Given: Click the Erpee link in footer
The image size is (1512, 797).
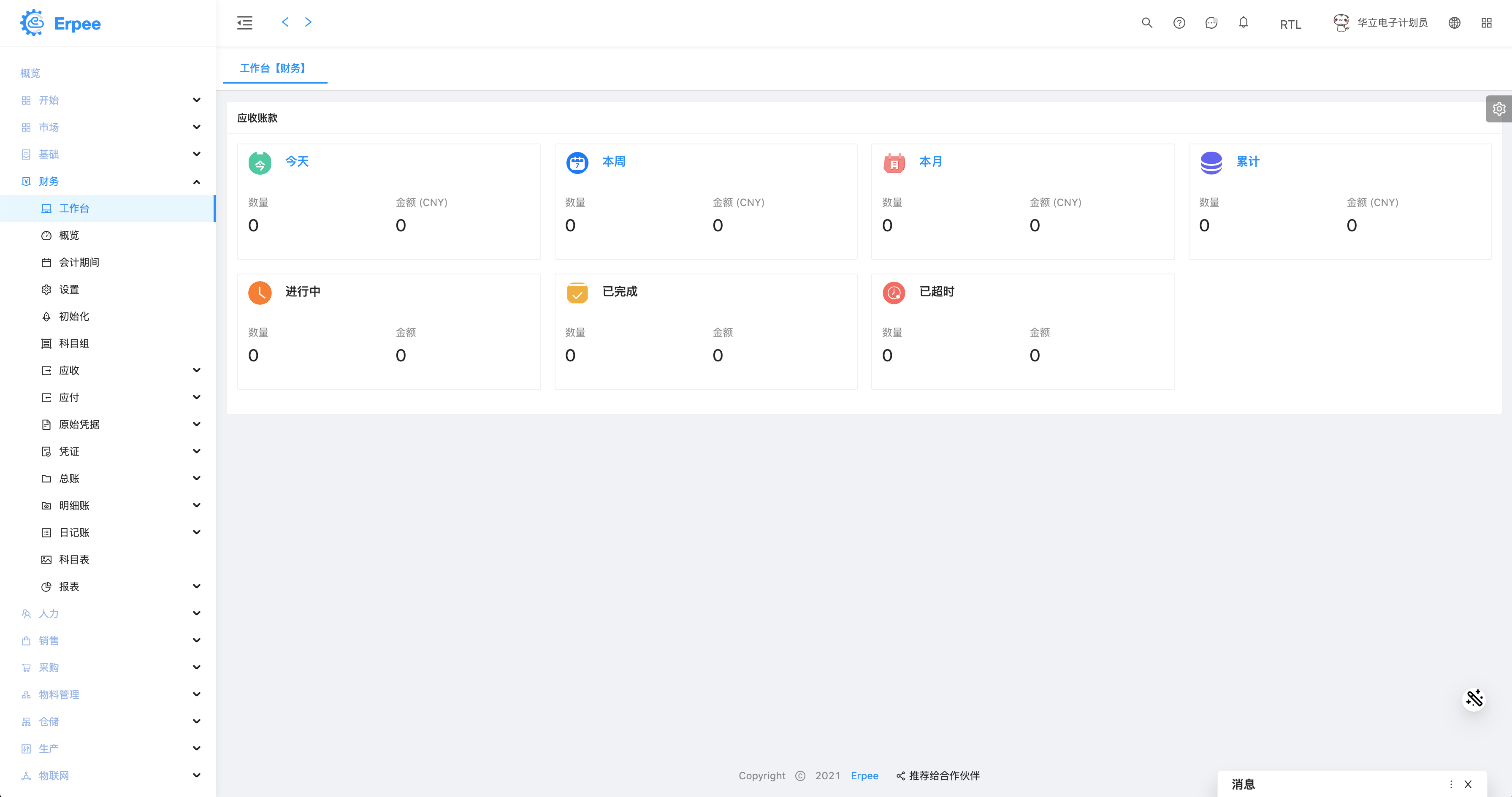Looking at the screenshot, I should point(864,775).
